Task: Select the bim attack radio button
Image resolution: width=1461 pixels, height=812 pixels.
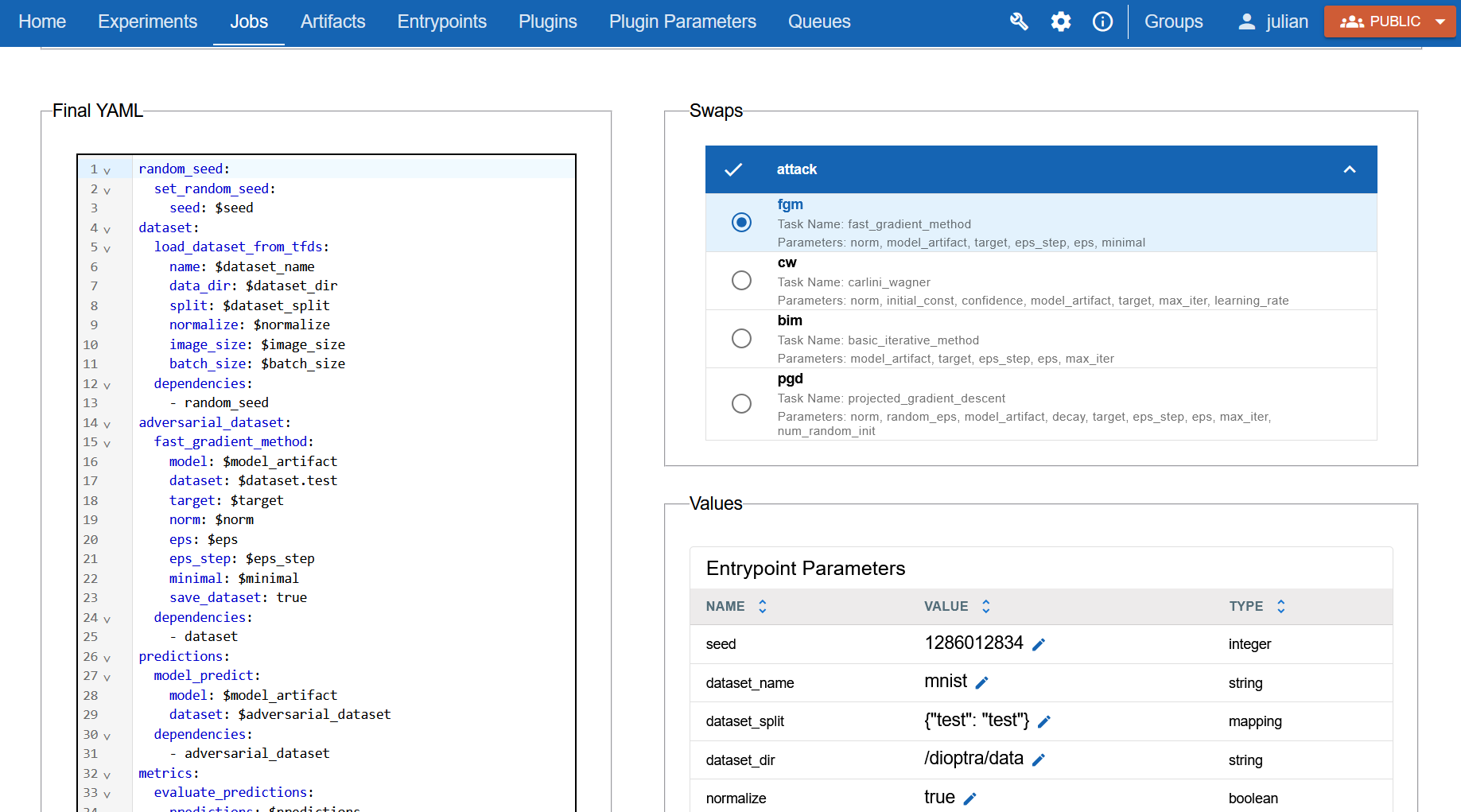Action: point(741,339)
